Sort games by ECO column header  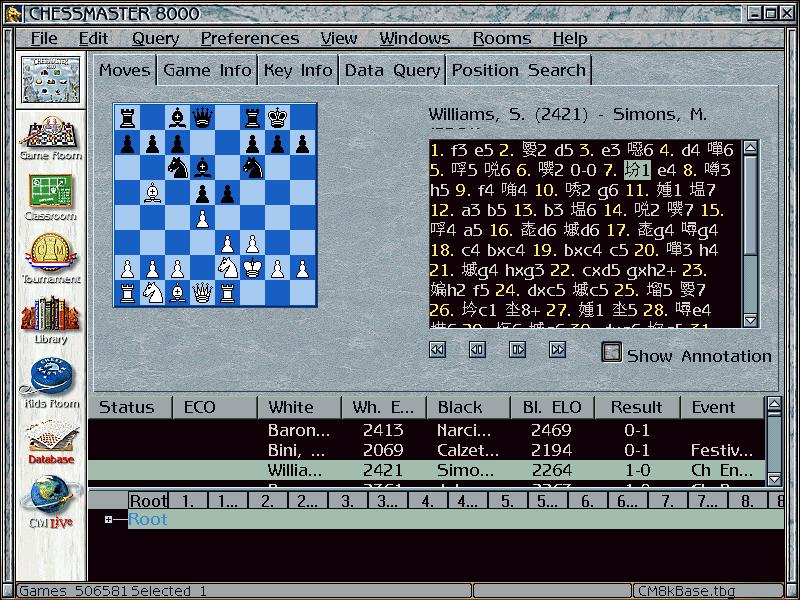(x=214, y=407)
